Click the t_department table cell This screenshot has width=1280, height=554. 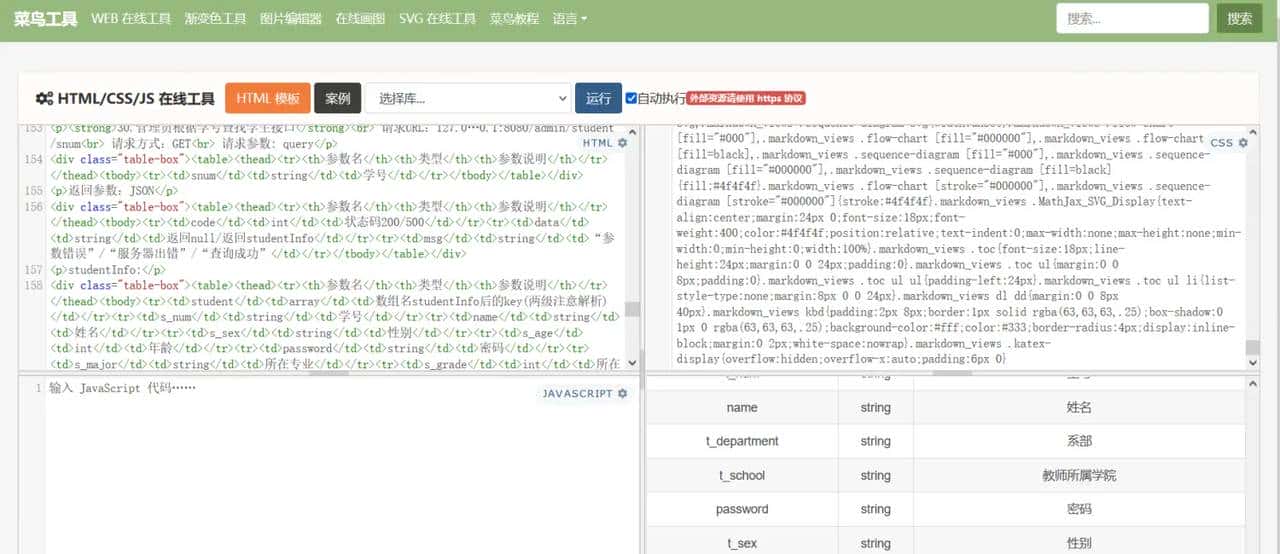[x=742, y=442]
